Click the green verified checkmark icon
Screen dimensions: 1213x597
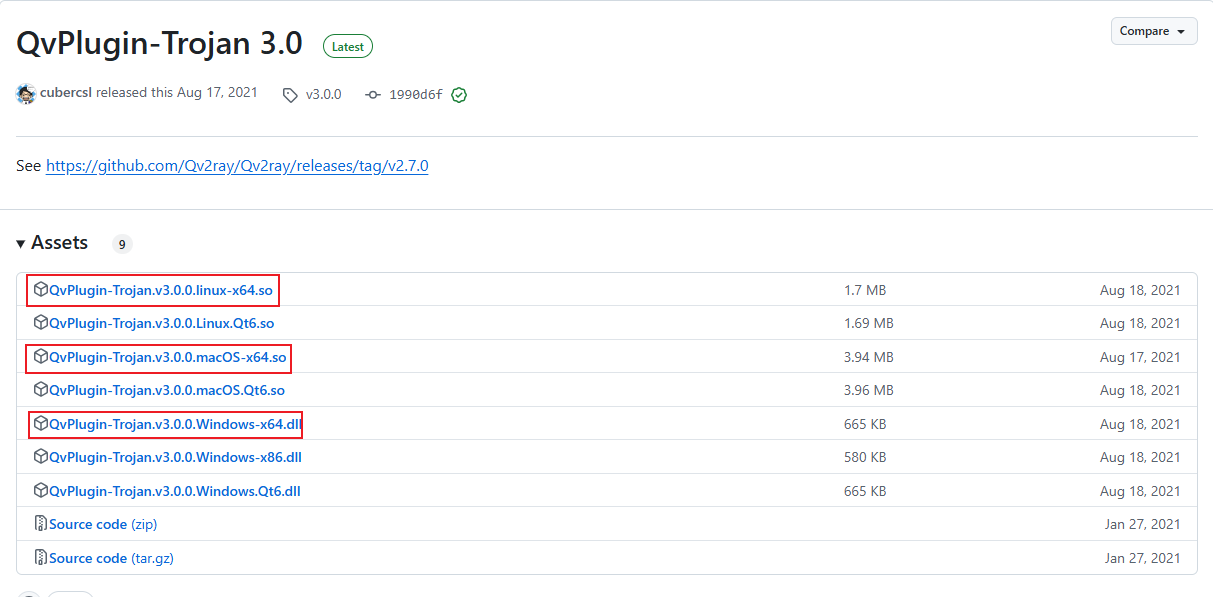pyautogui.click(x=459, y=95)
